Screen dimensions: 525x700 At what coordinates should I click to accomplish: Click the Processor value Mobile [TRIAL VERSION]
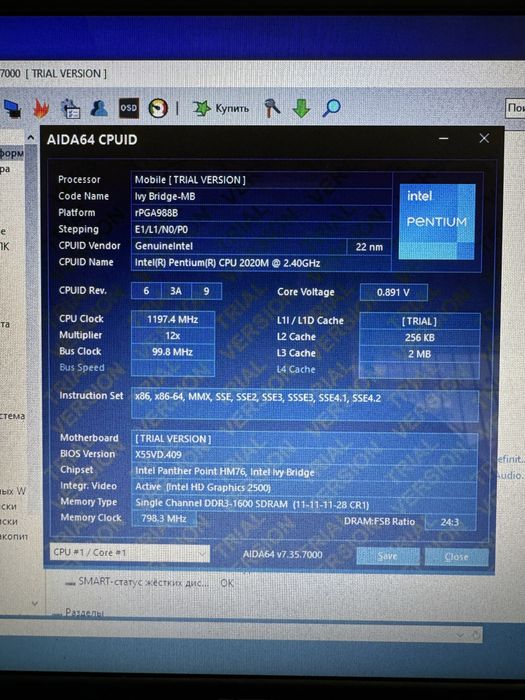[261, 180]
